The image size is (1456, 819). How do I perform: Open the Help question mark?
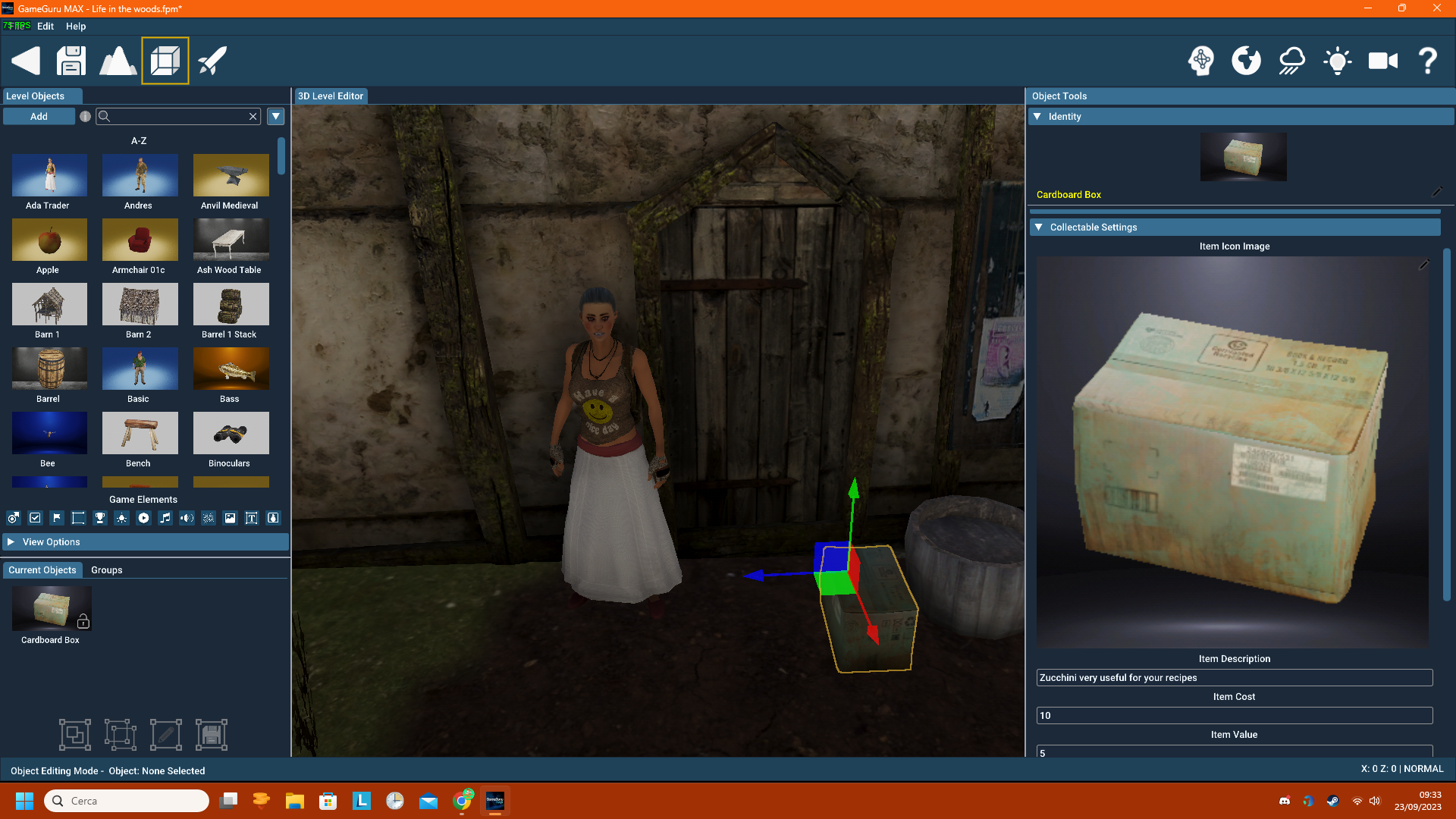click(1428, 61)
